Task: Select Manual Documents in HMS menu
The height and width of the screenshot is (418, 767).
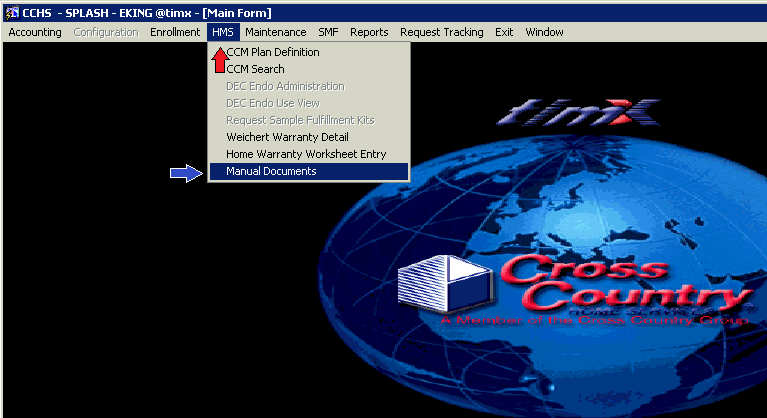Action: pos(309,172)
